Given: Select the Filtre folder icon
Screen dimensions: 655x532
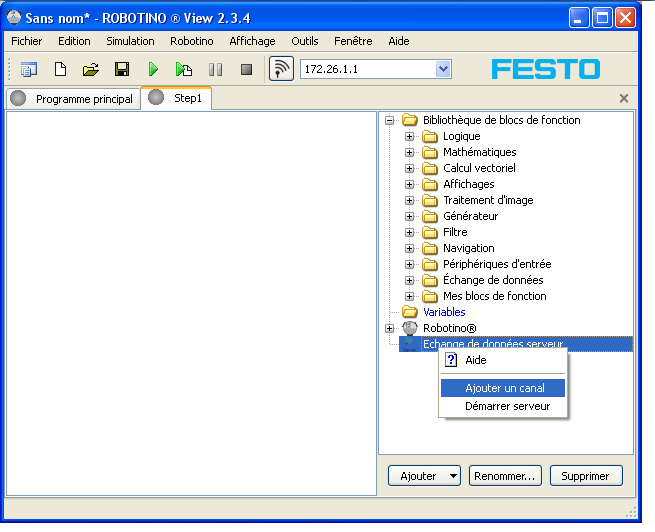Looking at the screenshot, I should click(429, 232).
